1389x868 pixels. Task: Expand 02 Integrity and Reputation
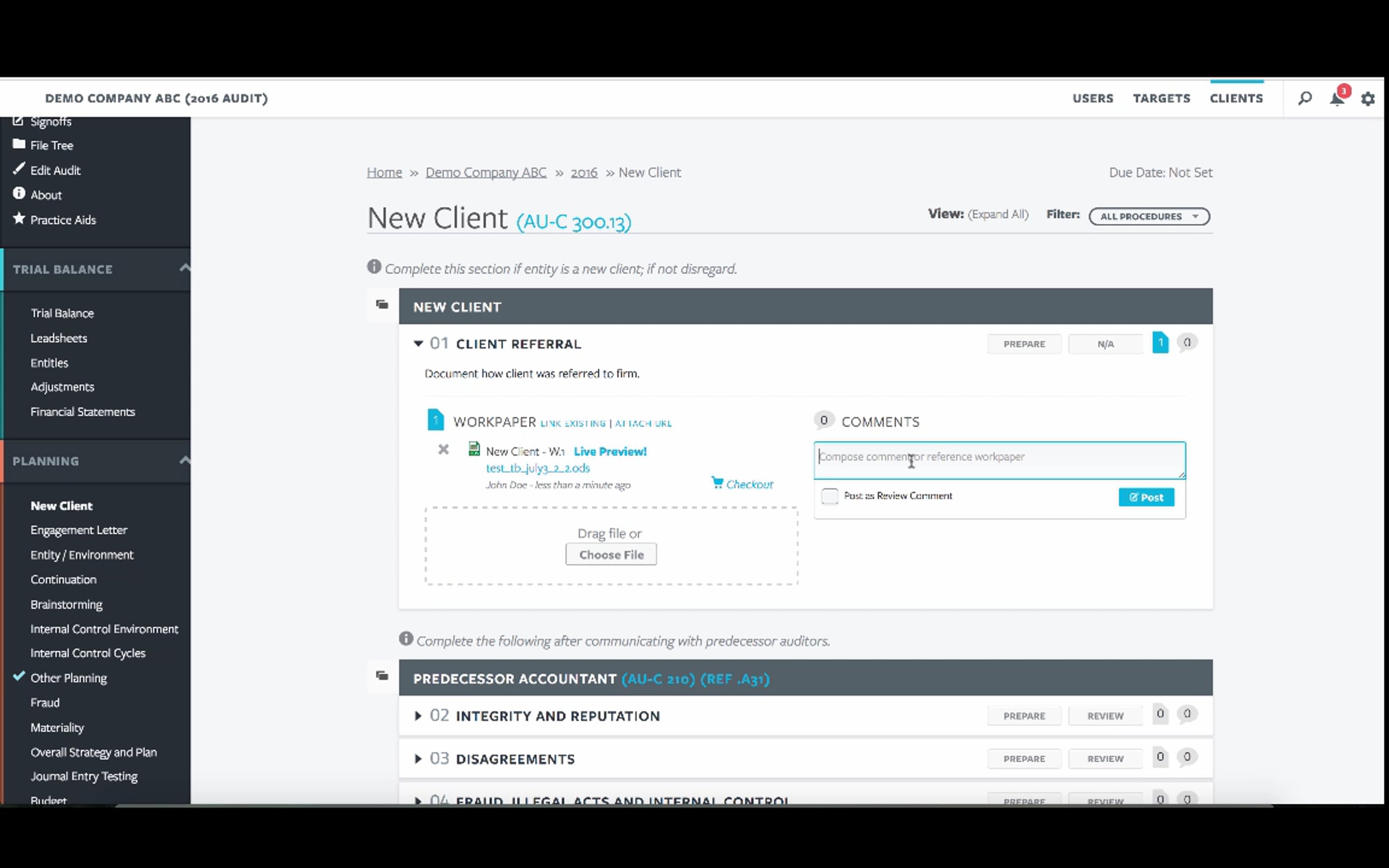click(418, 716)
